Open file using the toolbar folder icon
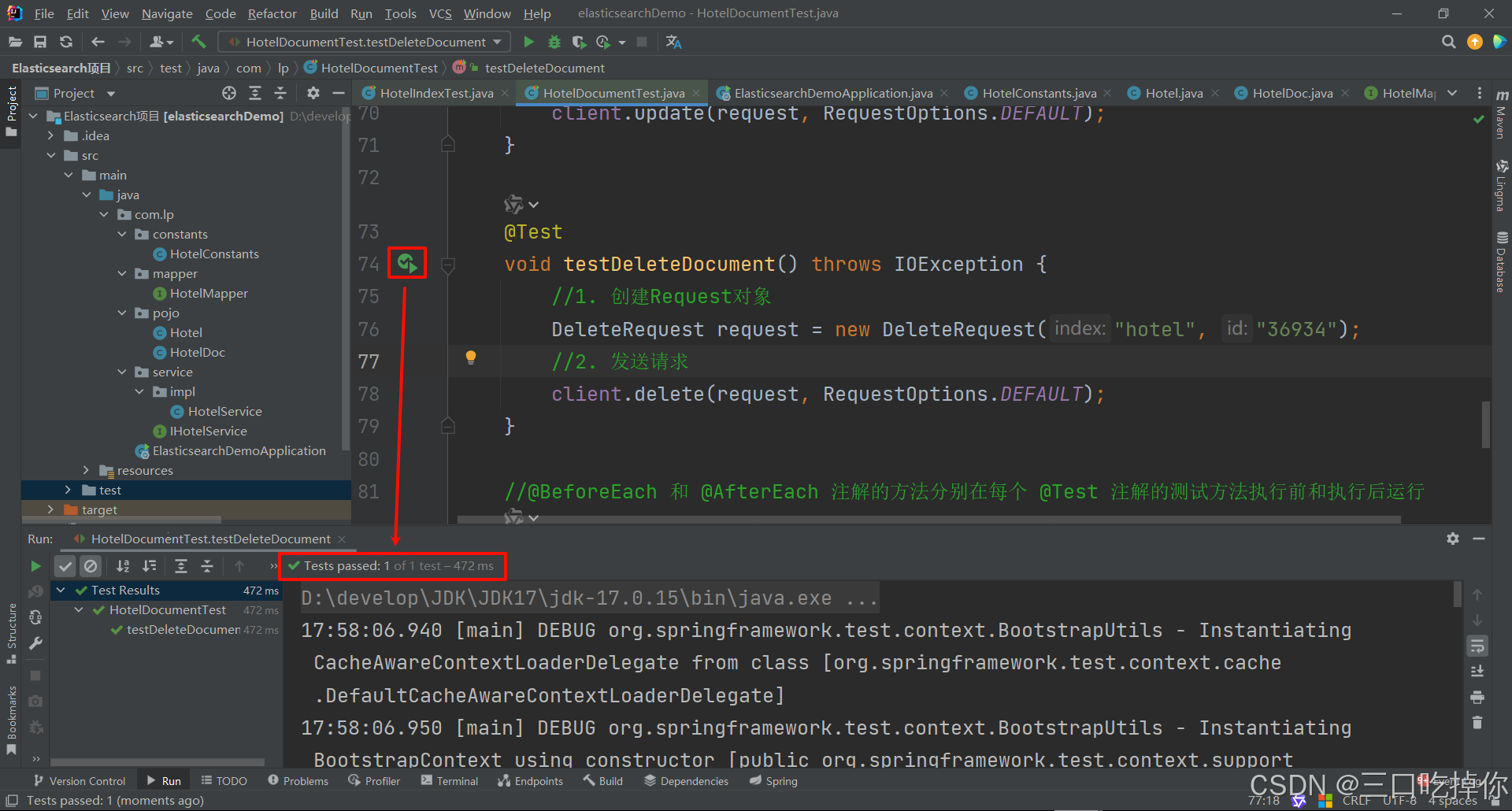 [x=15, y=42]
